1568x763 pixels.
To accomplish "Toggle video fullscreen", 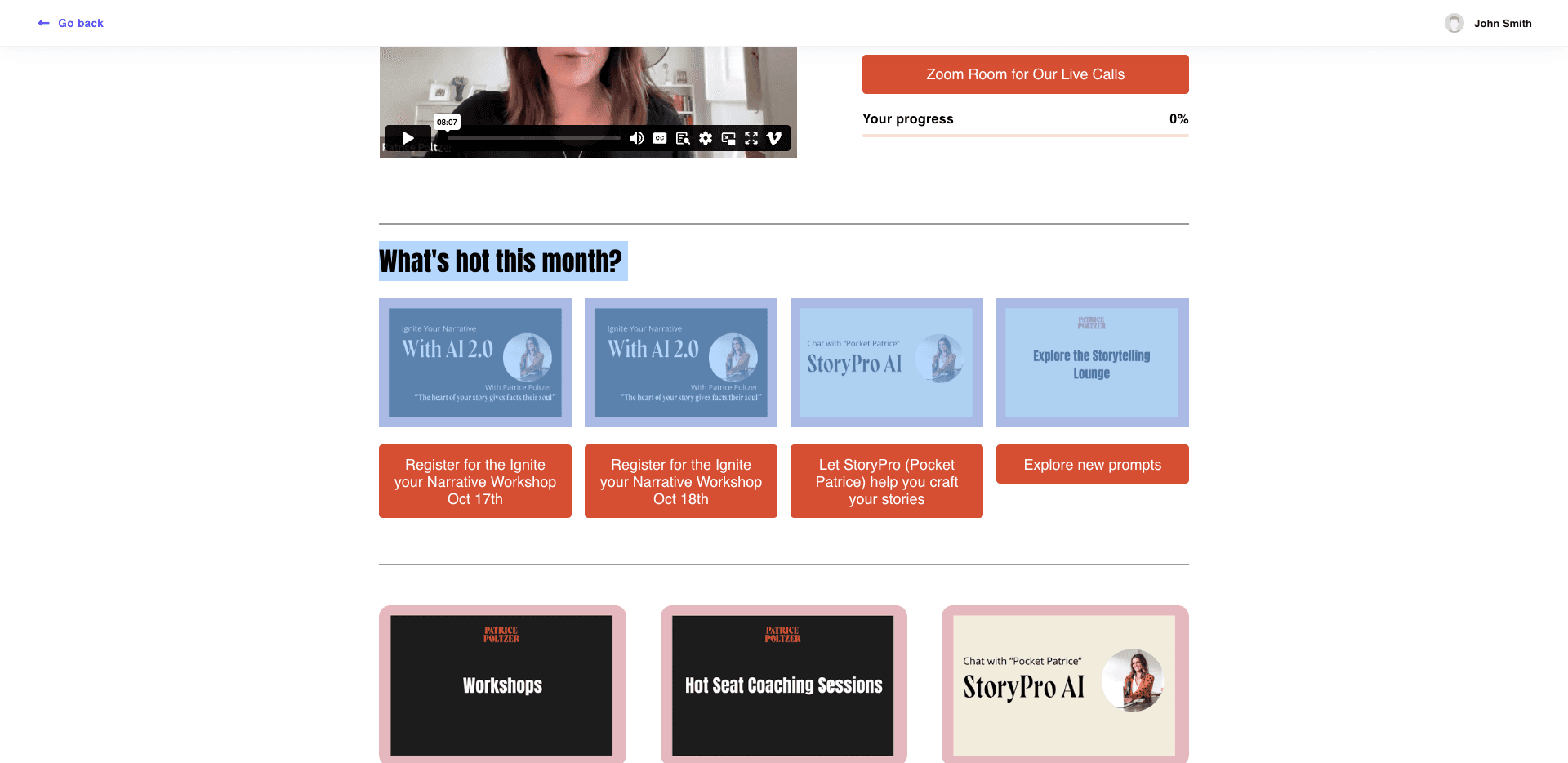I will [x=751, y=138].
